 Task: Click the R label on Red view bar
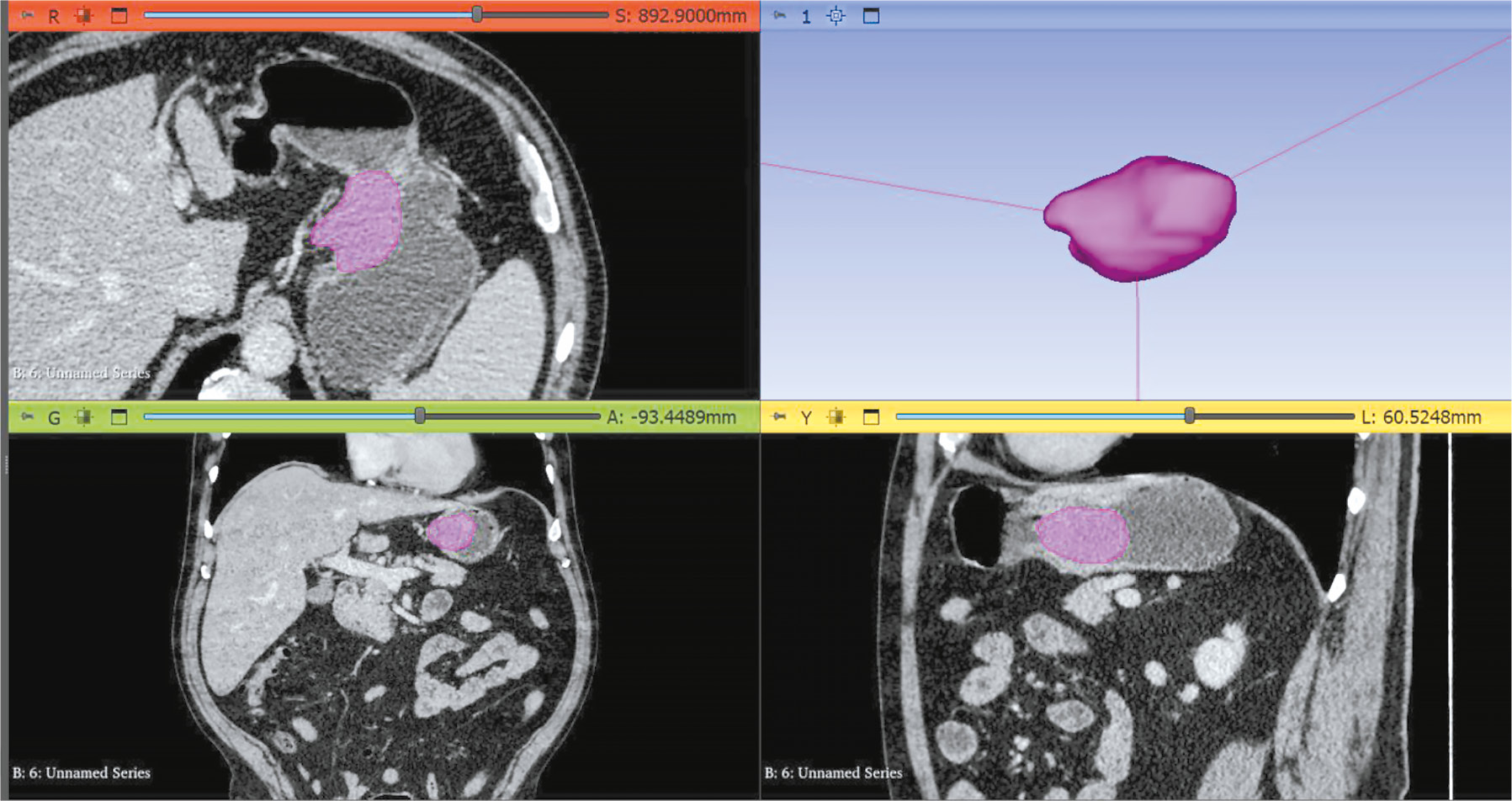coord(54,17)
